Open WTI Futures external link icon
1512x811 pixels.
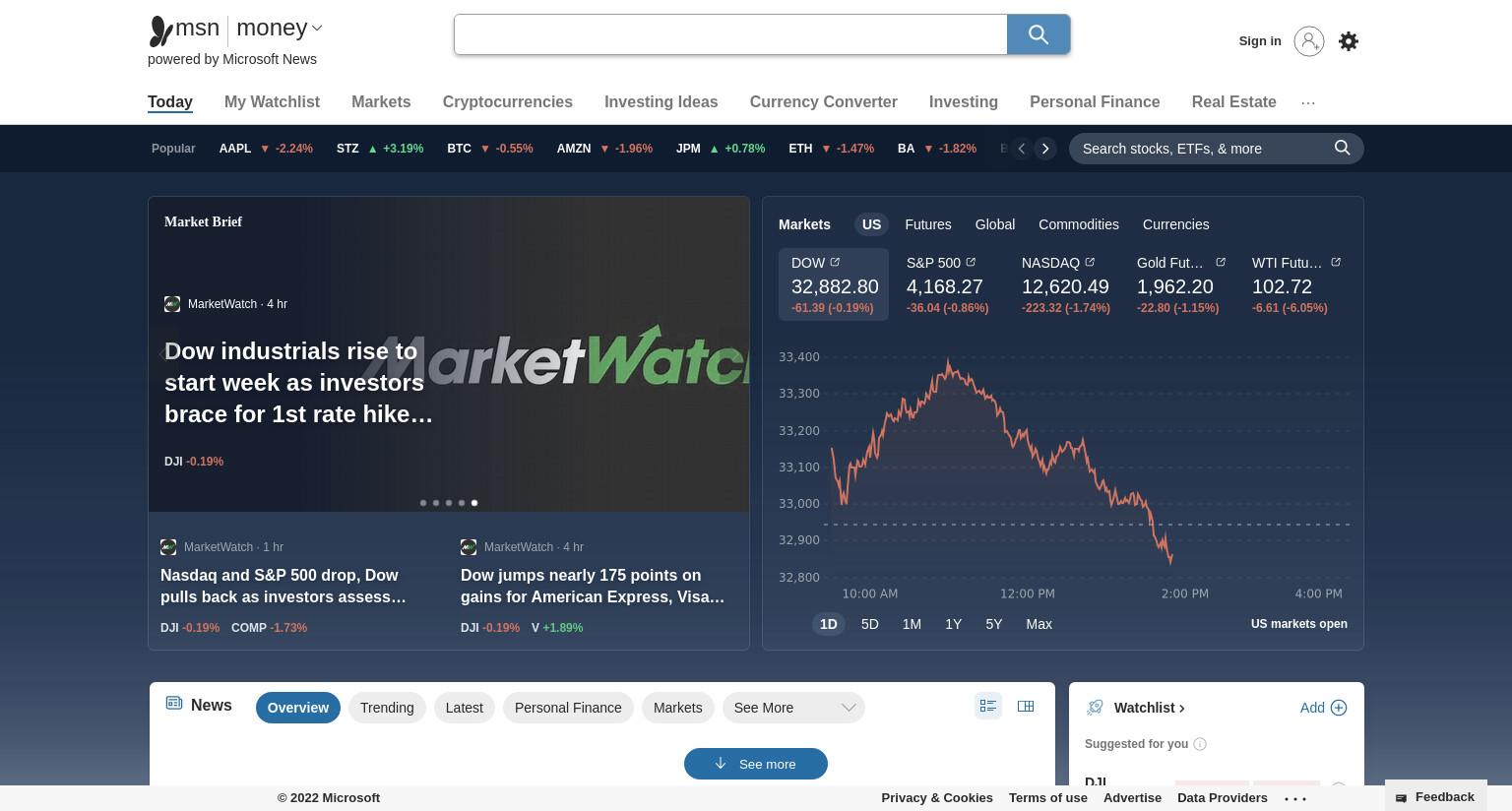[x=1336, y=262]
